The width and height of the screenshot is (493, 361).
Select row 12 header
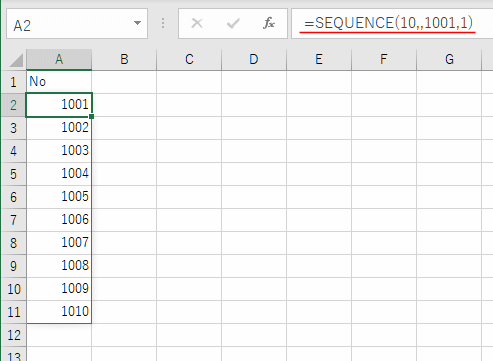[13, 335]
